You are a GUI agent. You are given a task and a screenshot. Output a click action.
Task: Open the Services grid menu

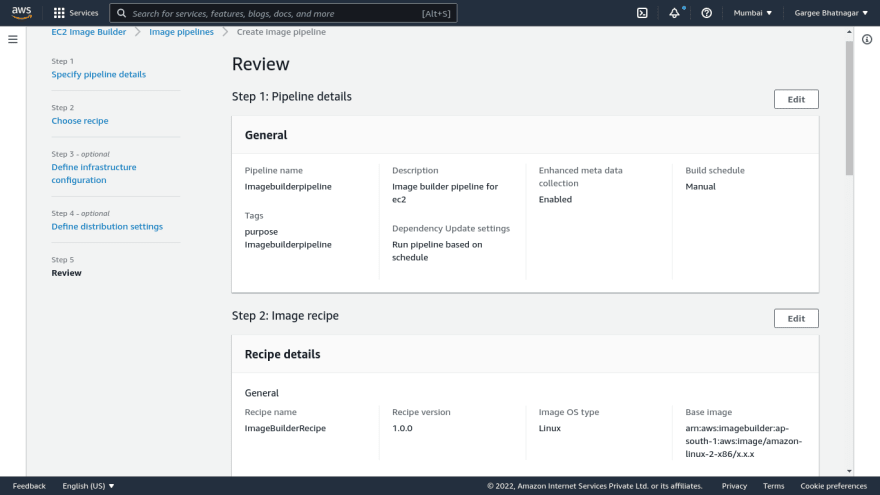click(x=75, y=13)
